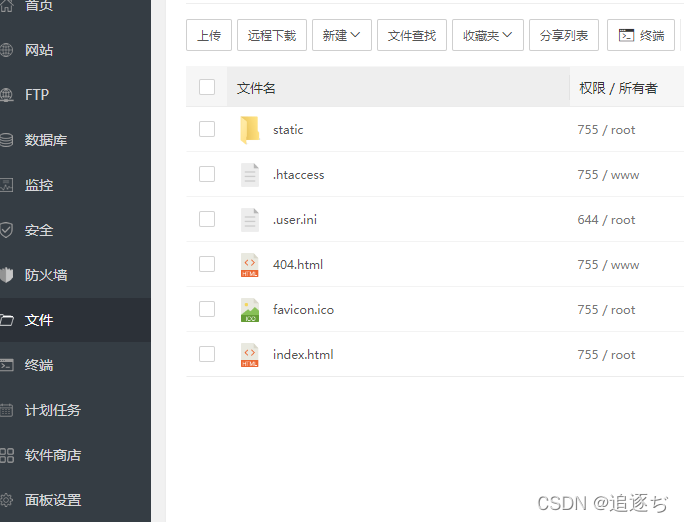
Task: Check the box for .htaccess
Action: point(207,174)
